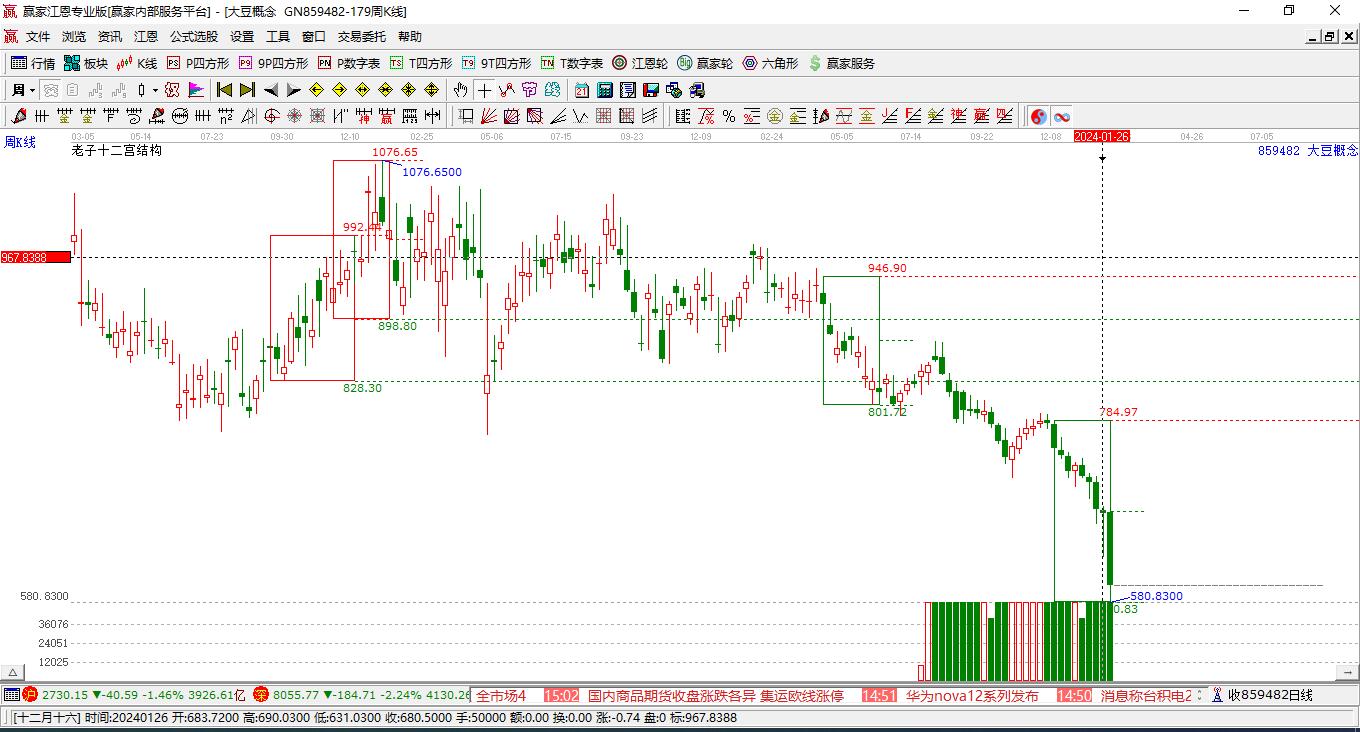Open the calendar date icon
1360x732 pixels.
coord(581,90)
